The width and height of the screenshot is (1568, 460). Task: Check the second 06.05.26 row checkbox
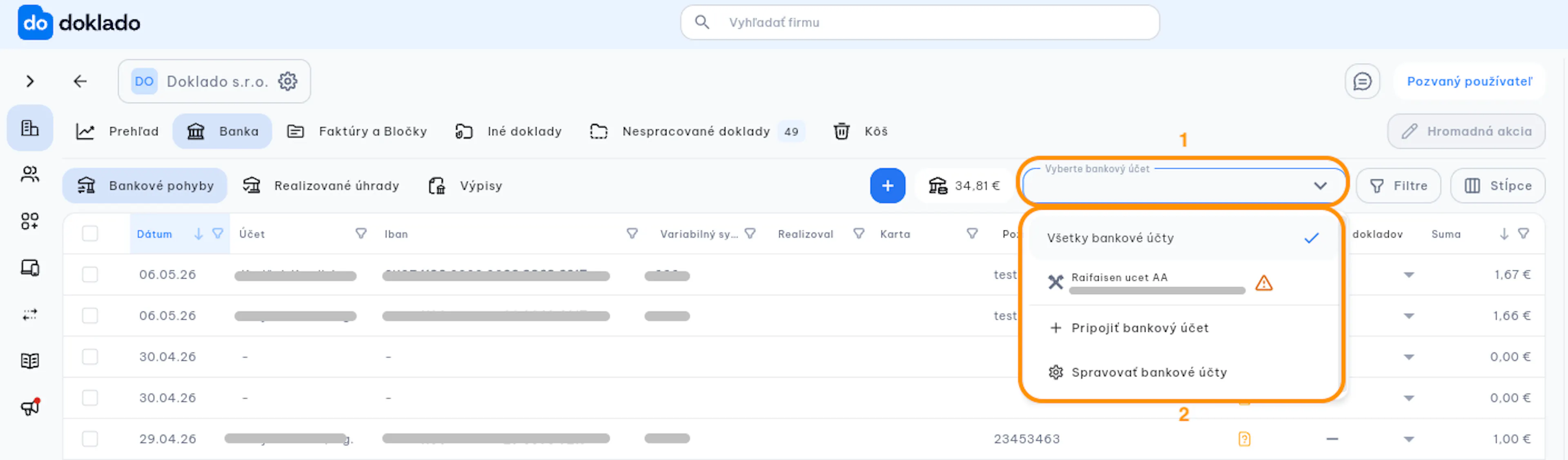[90, 316]
